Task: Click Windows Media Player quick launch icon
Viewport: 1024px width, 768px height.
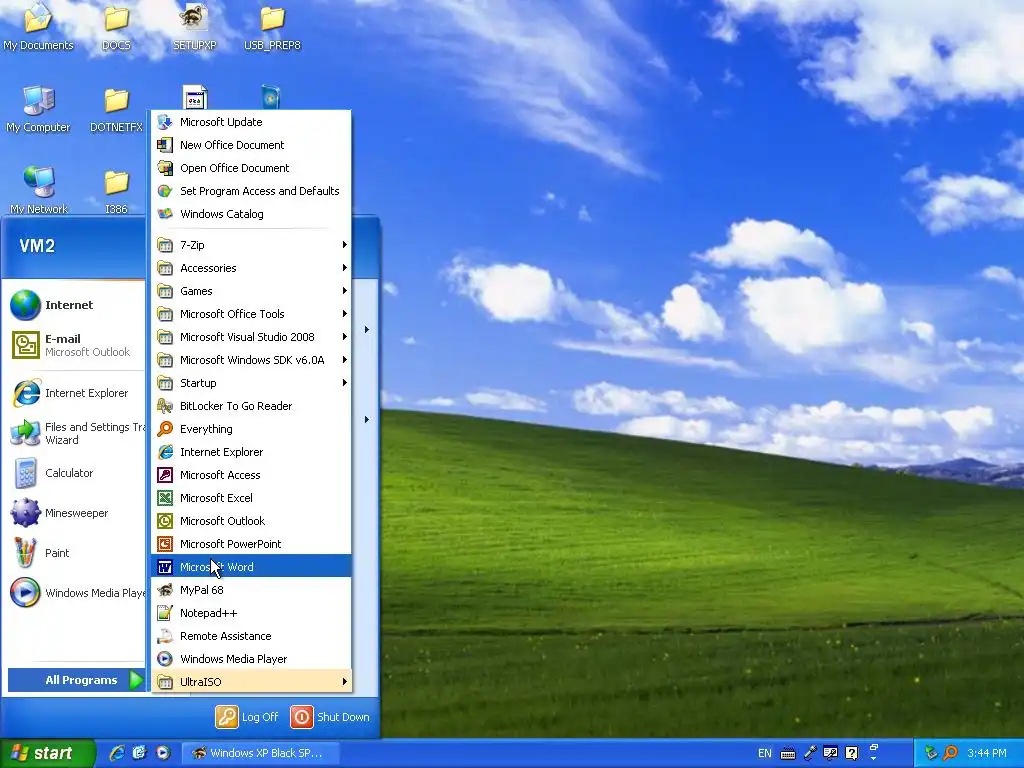Action: [163, 753]
